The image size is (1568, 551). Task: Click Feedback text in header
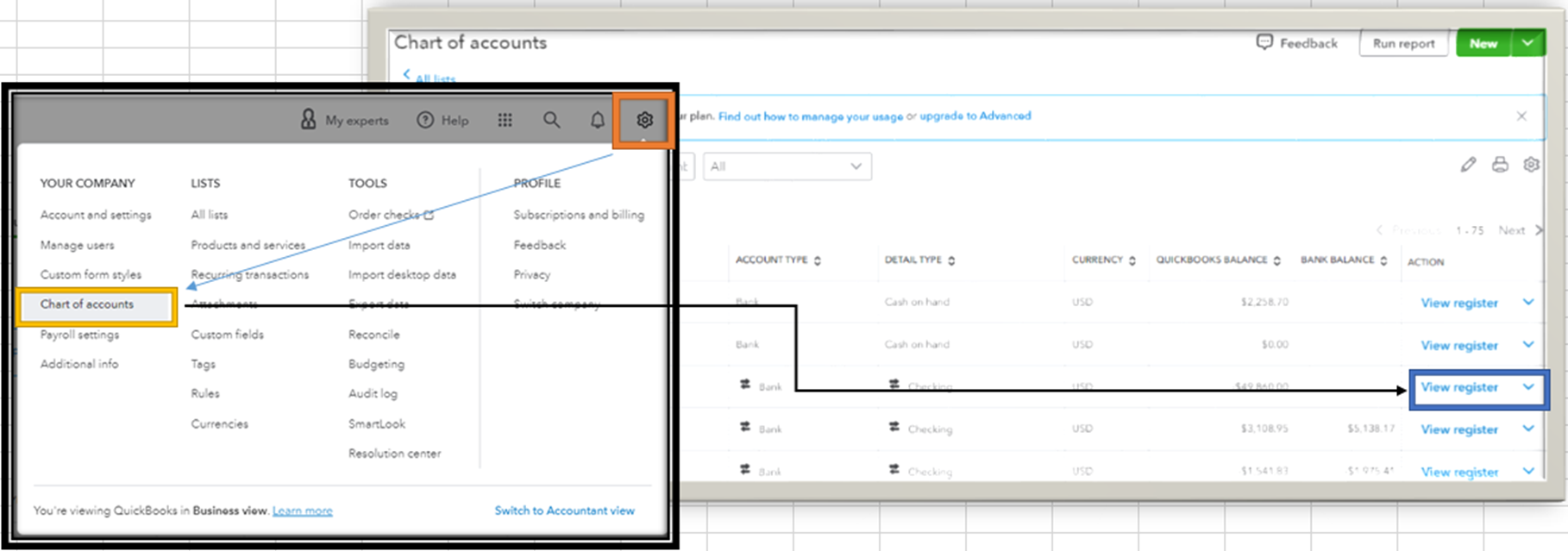coord(1308,43)
